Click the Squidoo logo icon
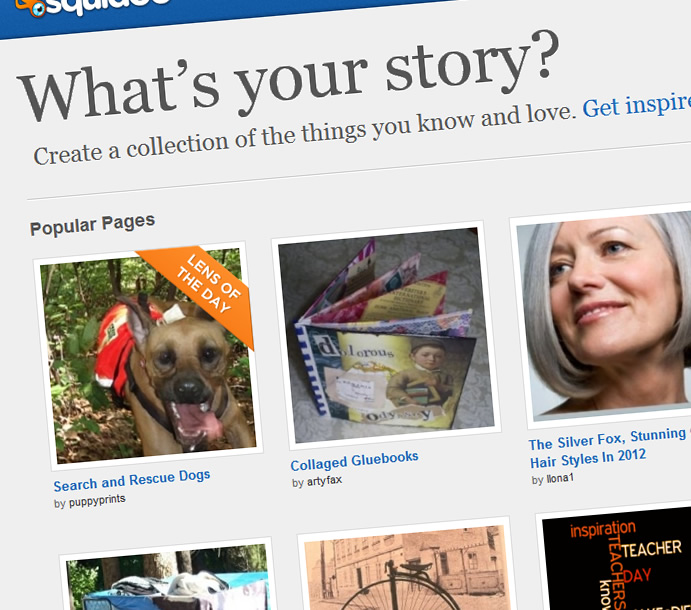This screenshot has height=610, width=691. click(x=30, y=7)
